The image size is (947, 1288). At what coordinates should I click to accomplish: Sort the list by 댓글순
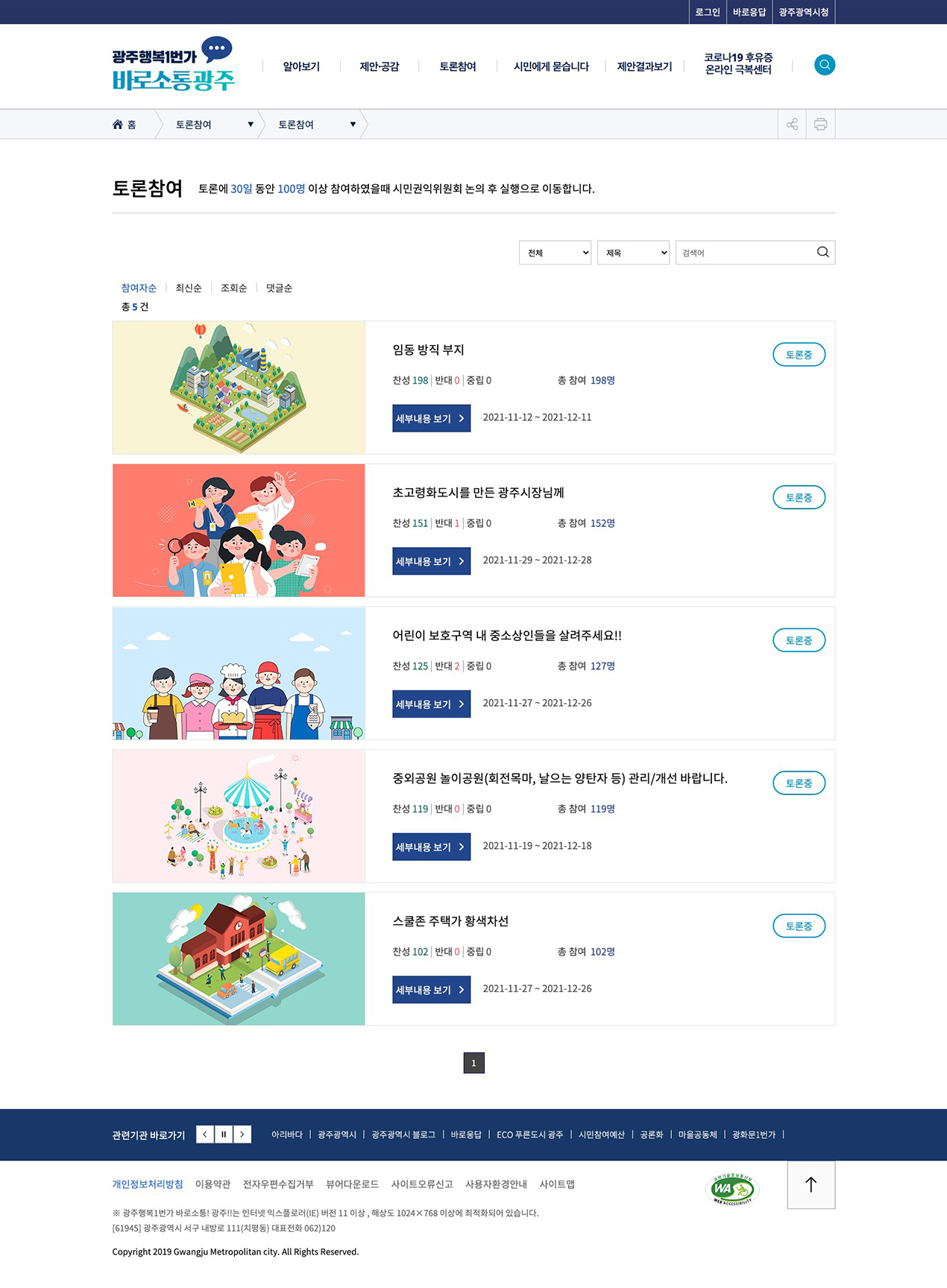[279, 288]
